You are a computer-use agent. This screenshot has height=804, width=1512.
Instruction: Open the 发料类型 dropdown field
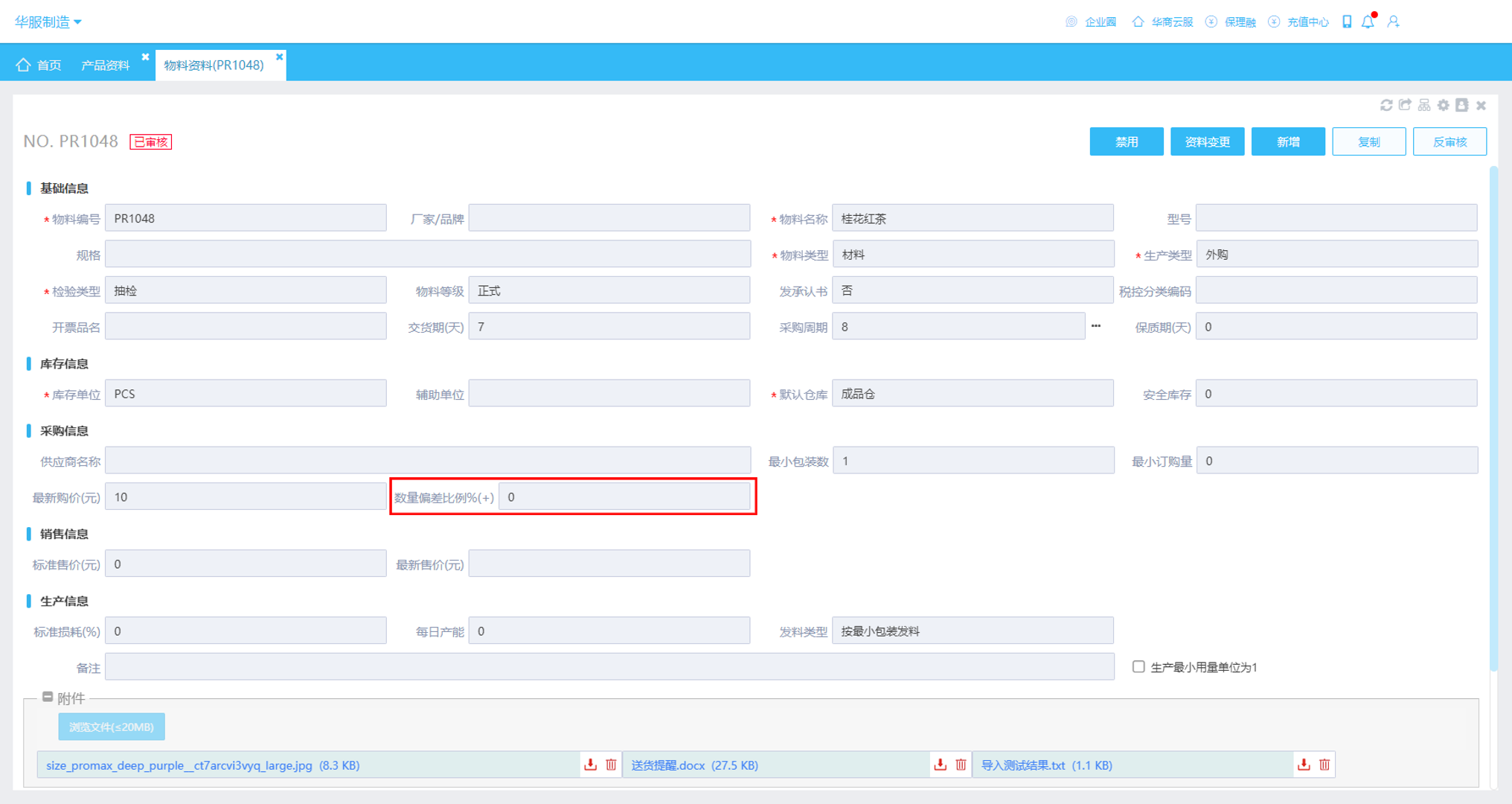tap(973, 631)
